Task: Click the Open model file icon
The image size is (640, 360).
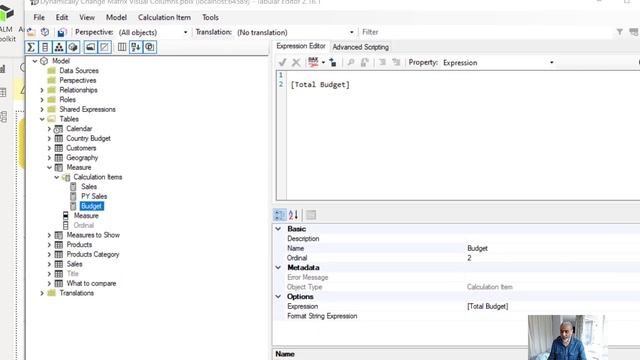Action: point(31,32)
